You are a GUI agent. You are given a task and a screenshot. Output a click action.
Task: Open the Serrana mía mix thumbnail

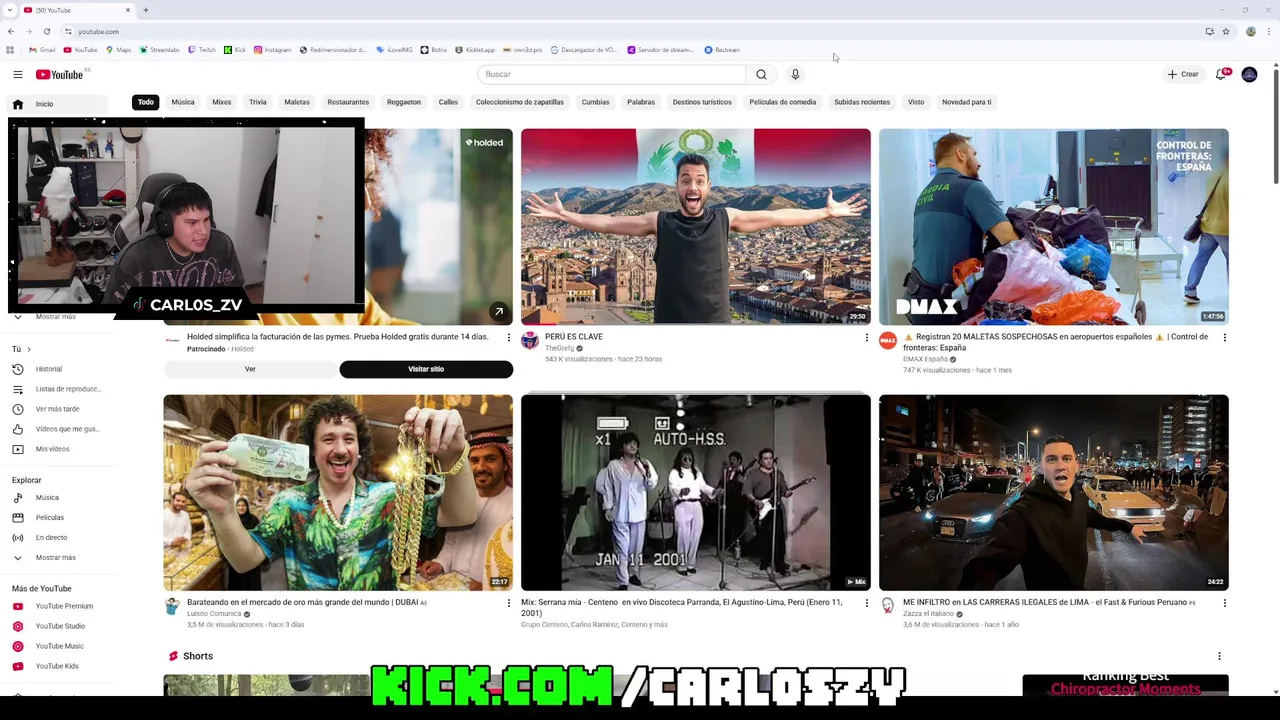coord(696,492)
